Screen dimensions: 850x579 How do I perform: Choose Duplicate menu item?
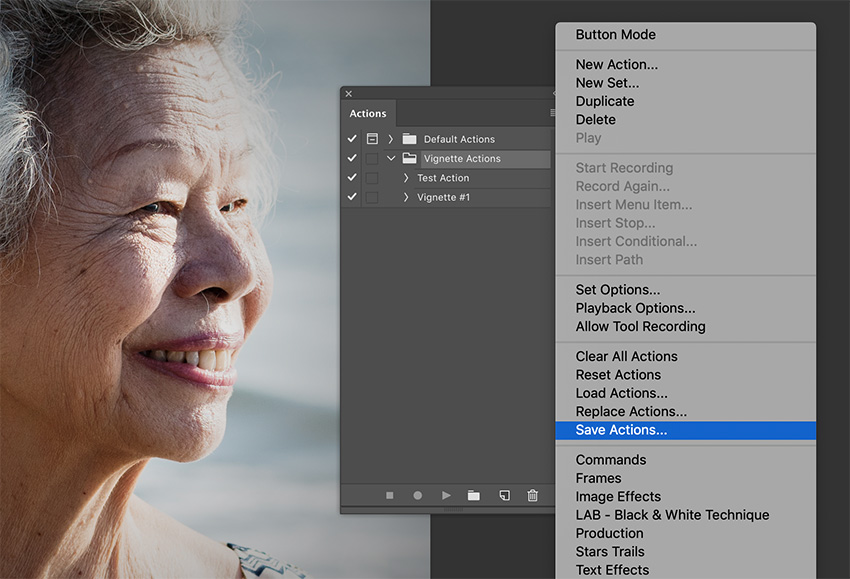[x=686, y=101]
